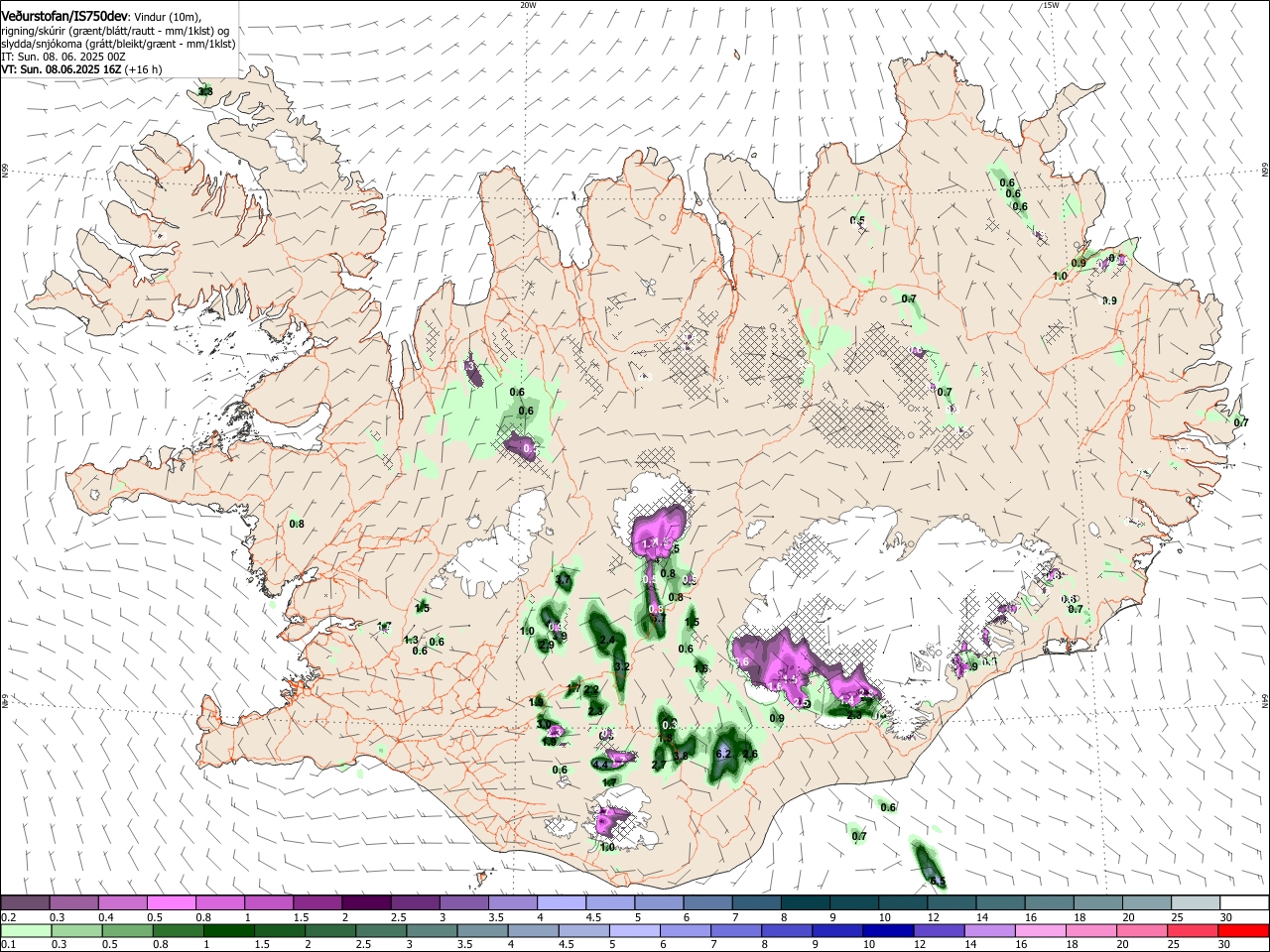Click the top legend swatch between 1 and 1.5

click(x=268, y=903)
